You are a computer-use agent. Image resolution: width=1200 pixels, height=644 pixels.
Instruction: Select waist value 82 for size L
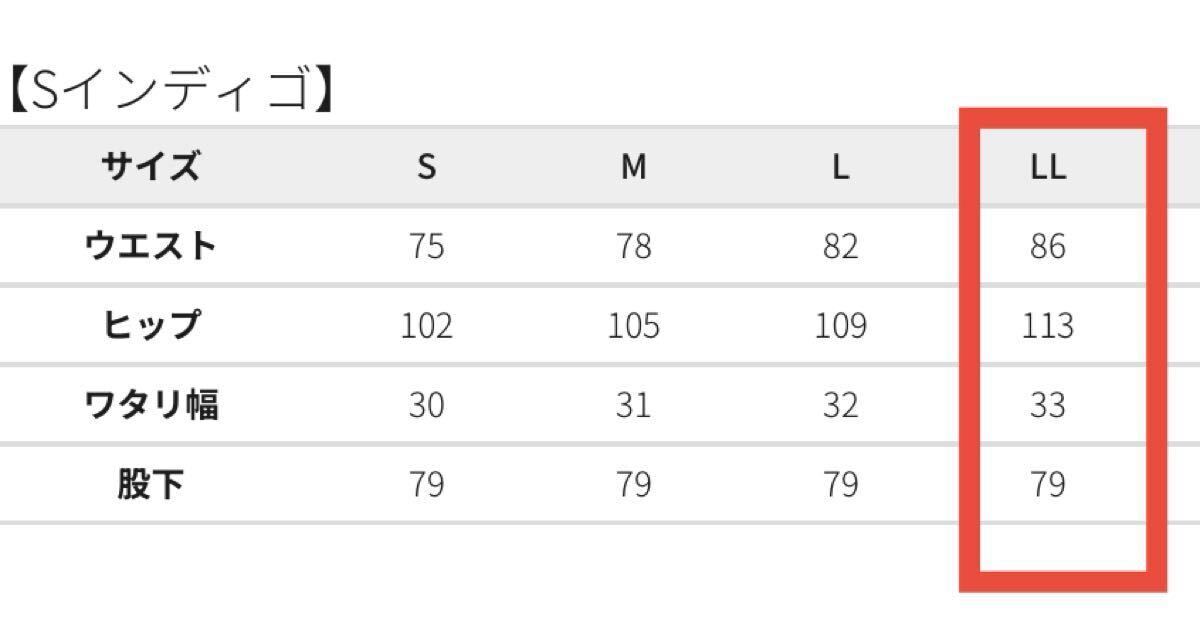[x=840, y=246]
